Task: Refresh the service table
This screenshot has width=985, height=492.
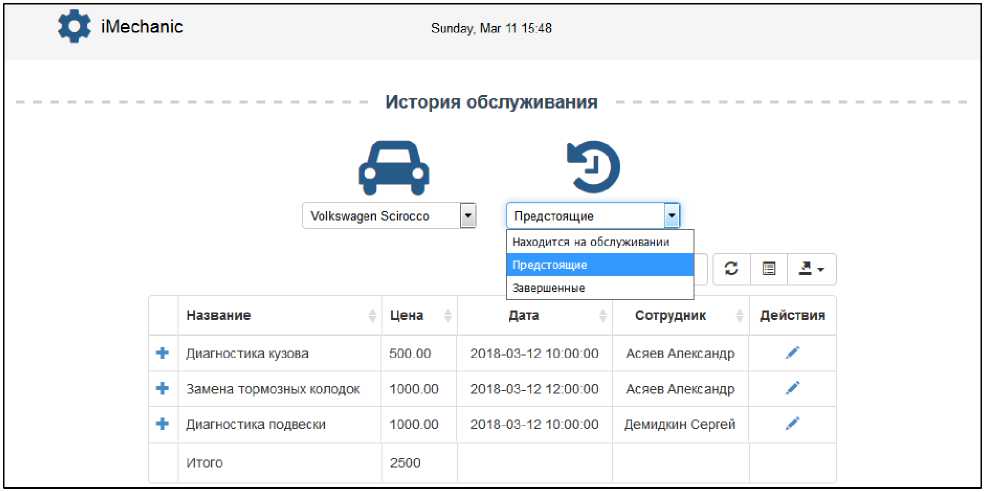Action: coord(731,269)
